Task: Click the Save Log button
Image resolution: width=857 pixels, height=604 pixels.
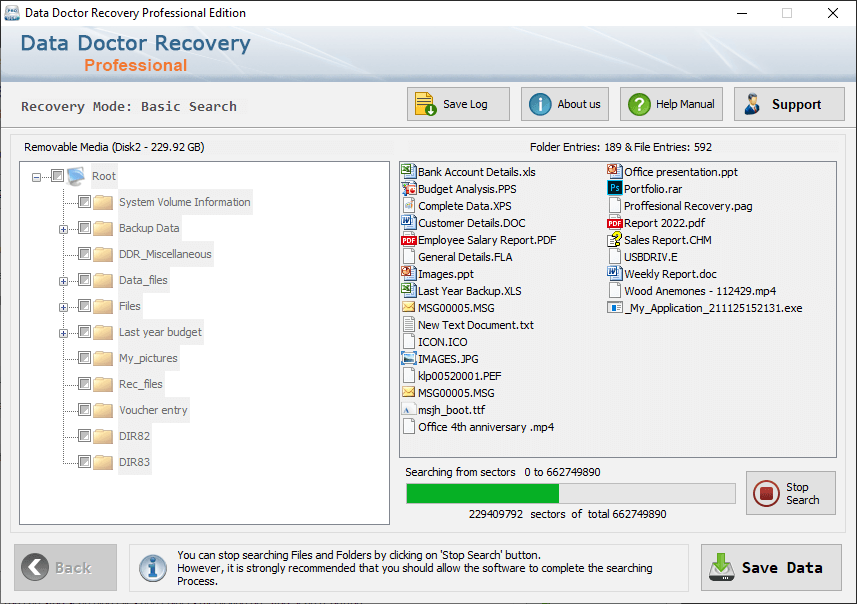Action: (458, 104)
